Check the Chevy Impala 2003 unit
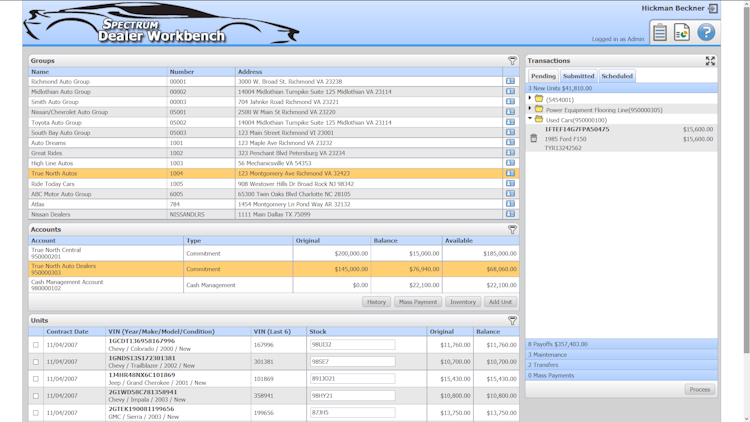 coord(36,396)
